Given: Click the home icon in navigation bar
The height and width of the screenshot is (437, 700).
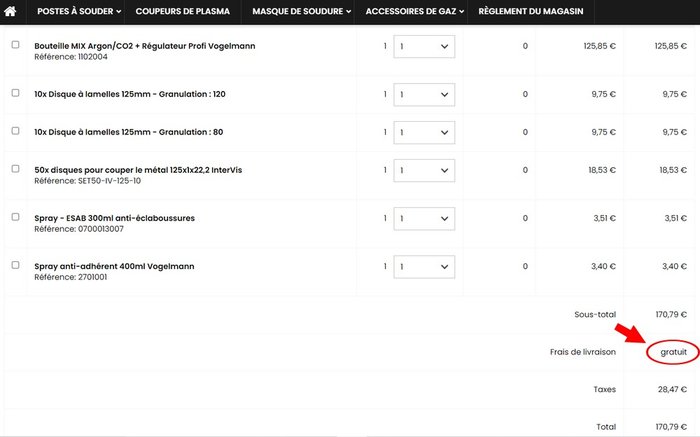Looking at the screenshot, I should pos(14,12).
